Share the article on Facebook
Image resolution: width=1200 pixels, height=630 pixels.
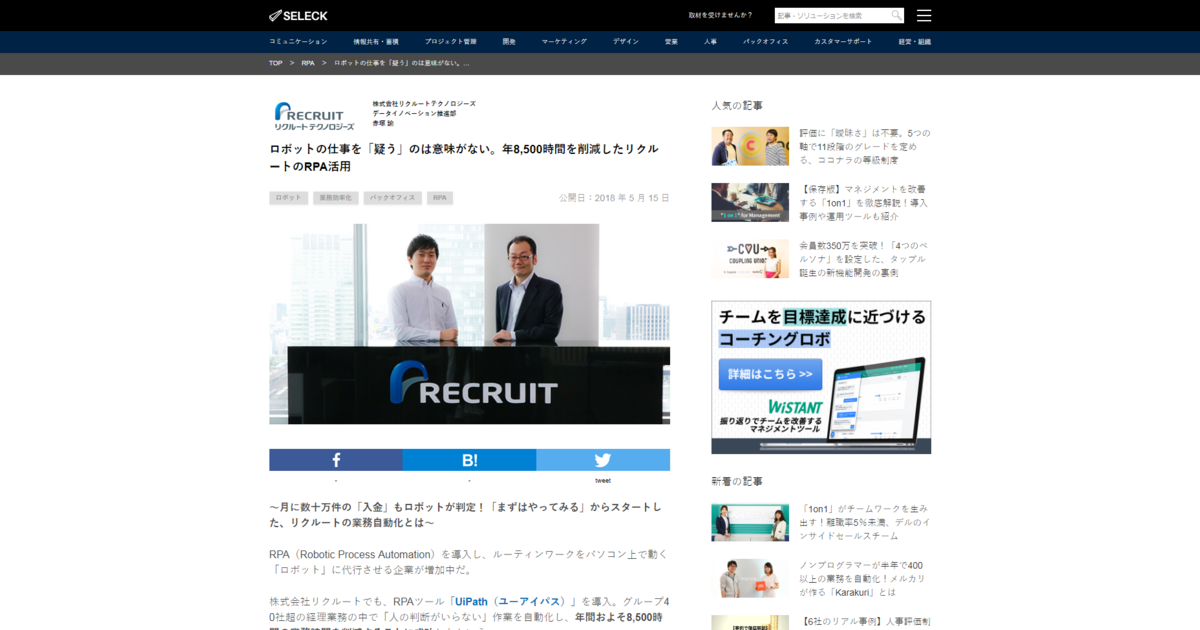point(336,460)
